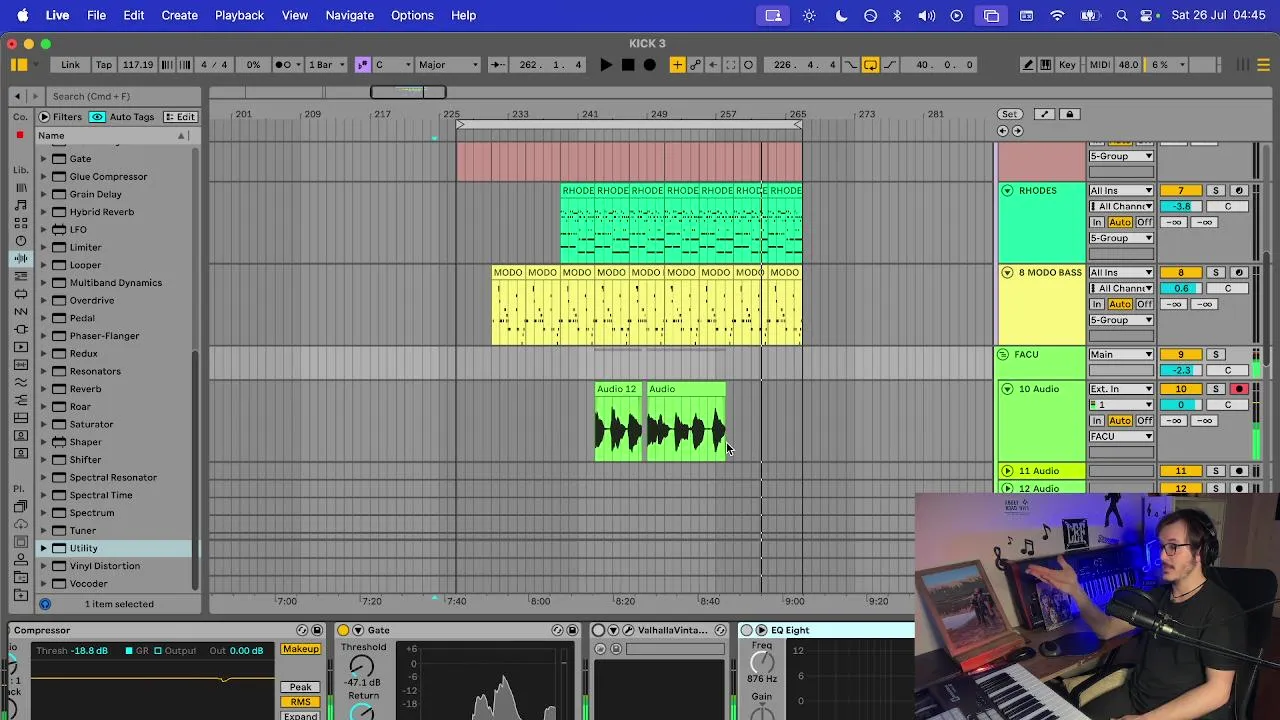This screenshot has width=1280, height=720.
Task: Open the Navigate menu
Action: (349, 15)
